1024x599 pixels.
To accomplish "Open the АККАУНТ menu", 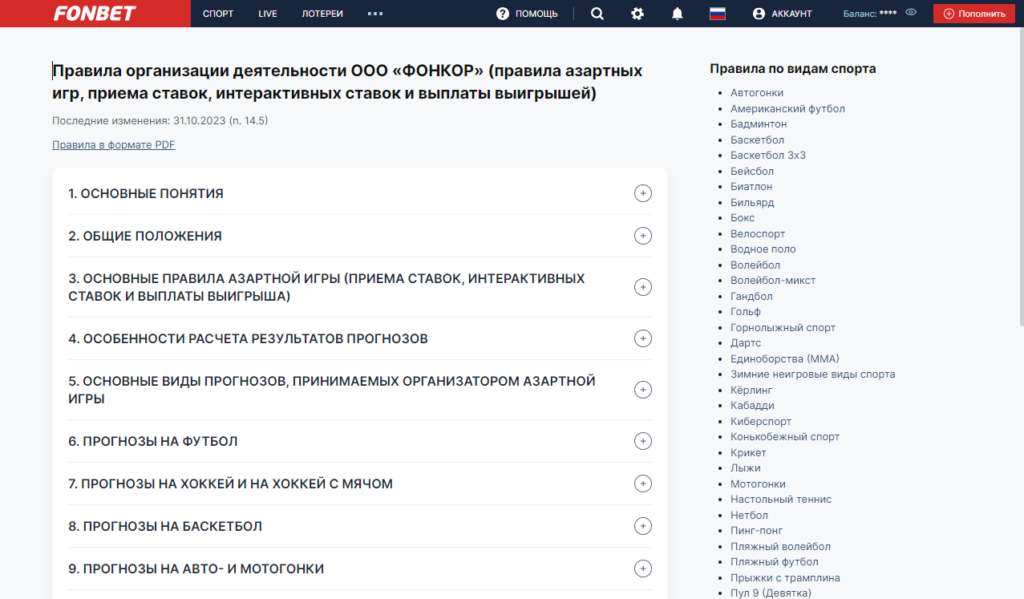I will (782, 14).
